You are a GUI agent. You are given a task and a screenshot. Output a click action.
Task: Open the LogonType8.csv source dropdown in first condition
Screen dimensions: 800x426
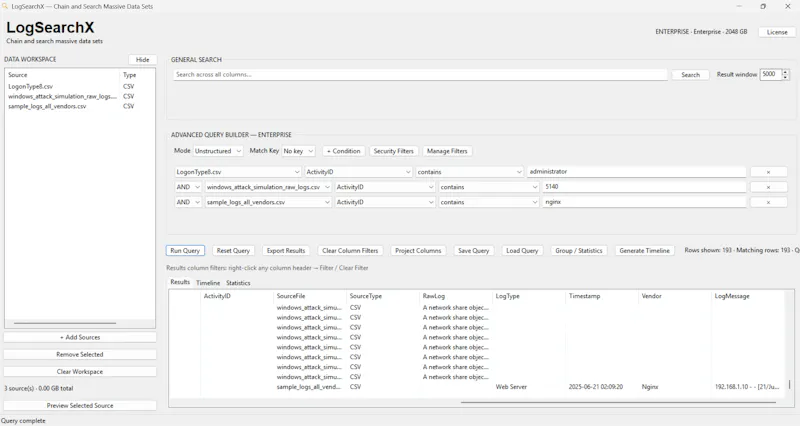coord(238,172)
